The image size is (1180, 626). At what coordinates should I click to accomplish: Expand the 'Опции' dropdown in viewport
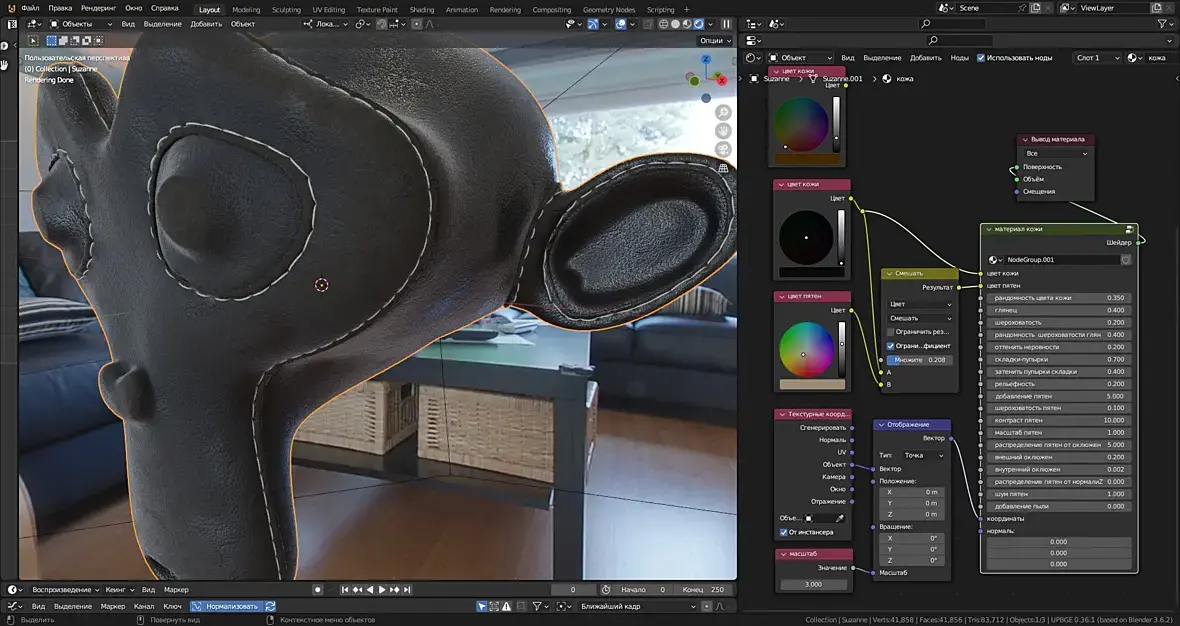[714, 41]
